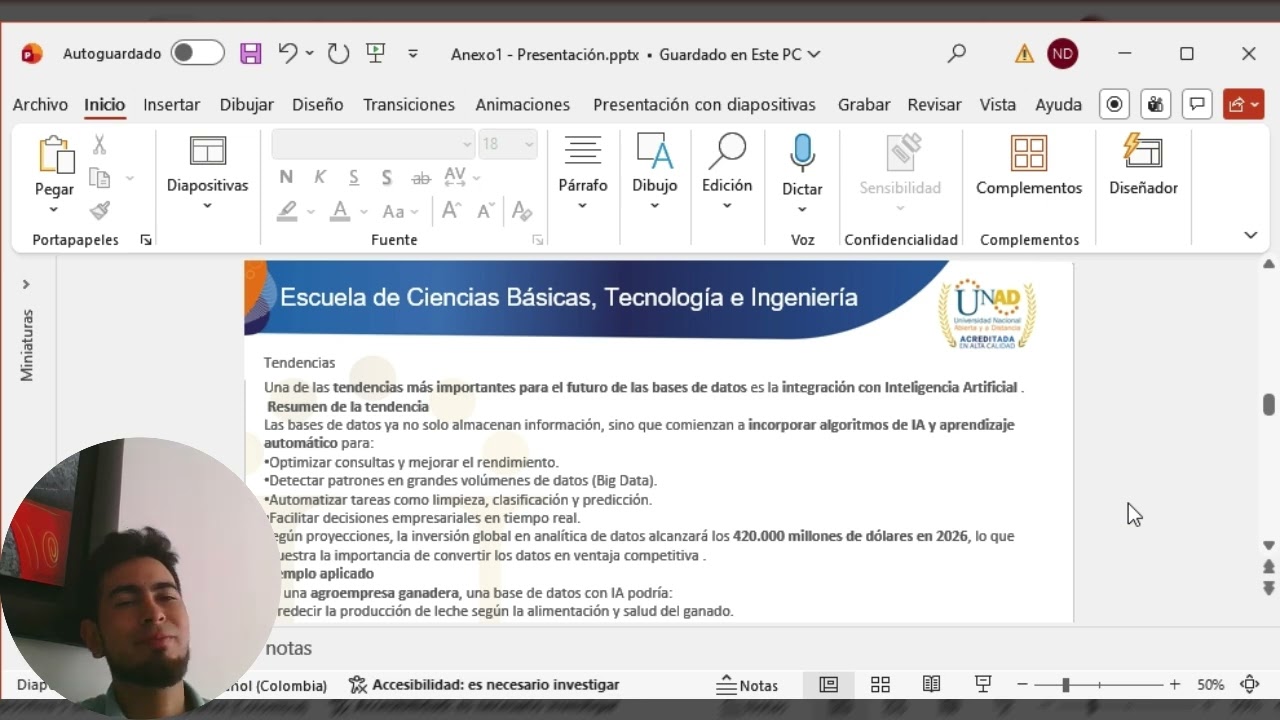
Task: Toggle text Shadow (S) formatting
Action: click(387, 177)
